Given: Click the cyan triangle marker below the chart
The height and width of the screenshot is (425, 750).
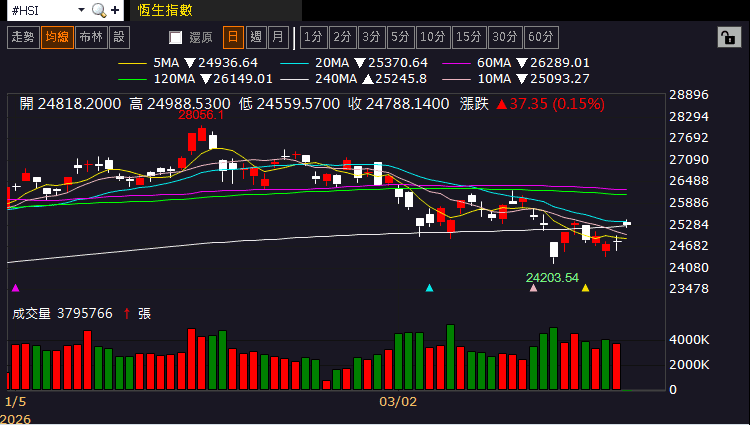Looking at the screenshot, I should [429, 288].
